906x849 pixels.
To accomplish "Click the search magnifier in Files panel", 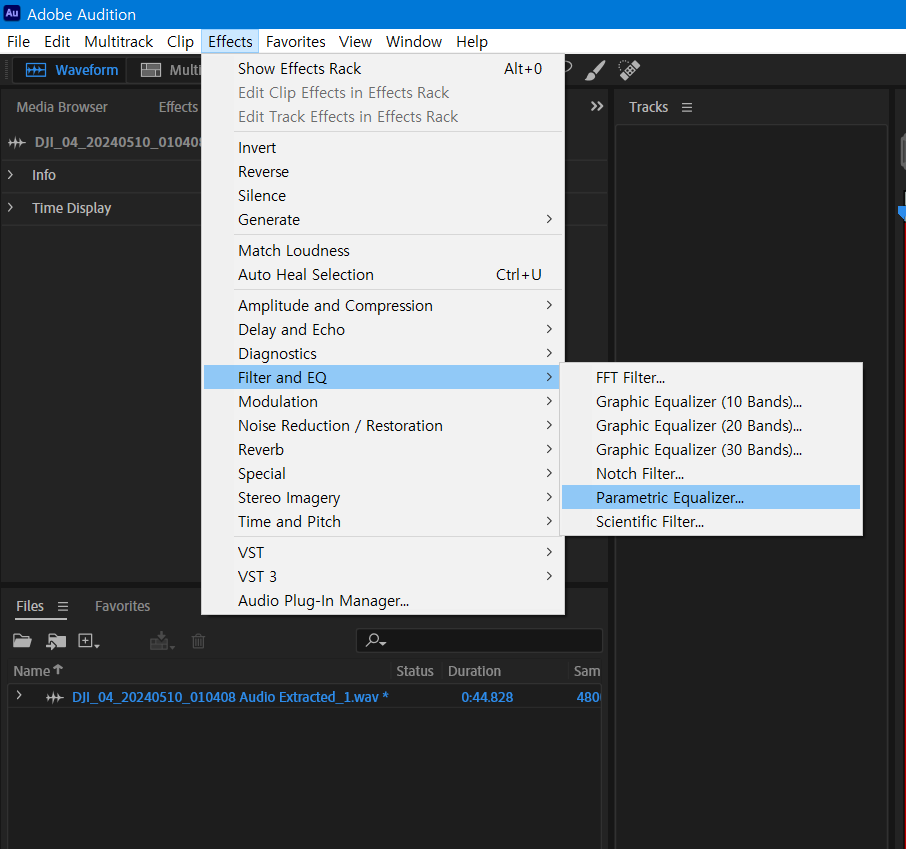I will (375, 640).
